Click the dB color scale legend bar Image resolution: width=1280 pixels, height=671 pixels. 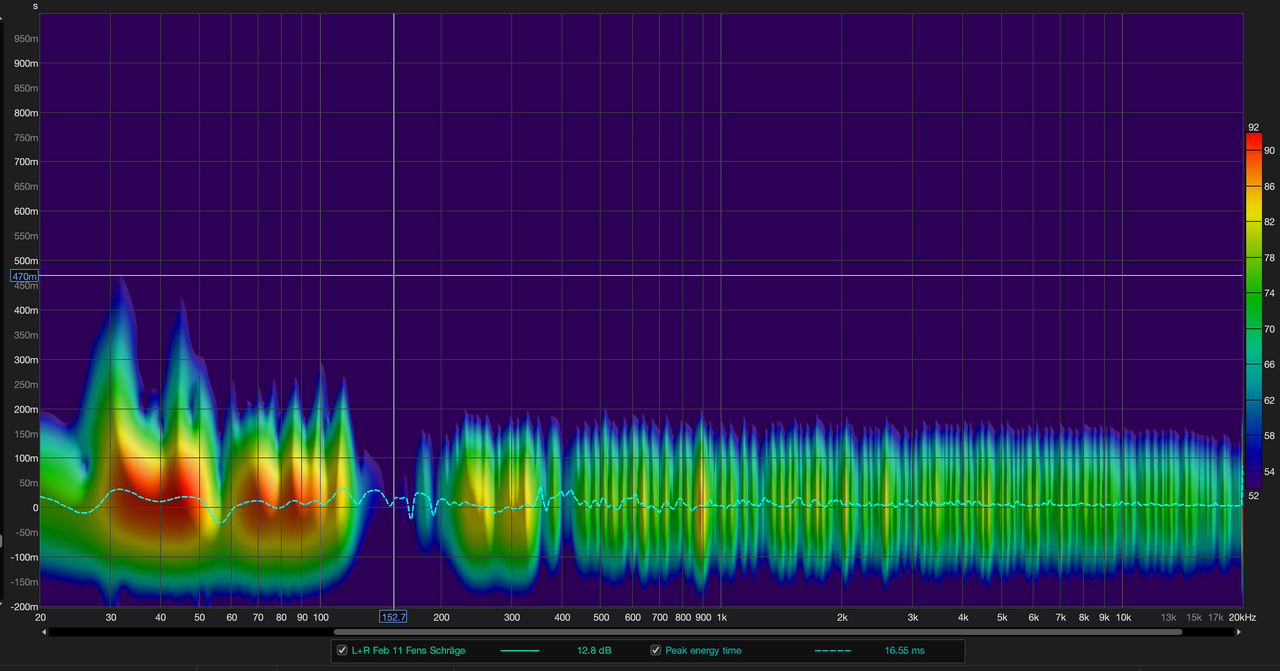pyautogui.click(x=1253, y=312)
